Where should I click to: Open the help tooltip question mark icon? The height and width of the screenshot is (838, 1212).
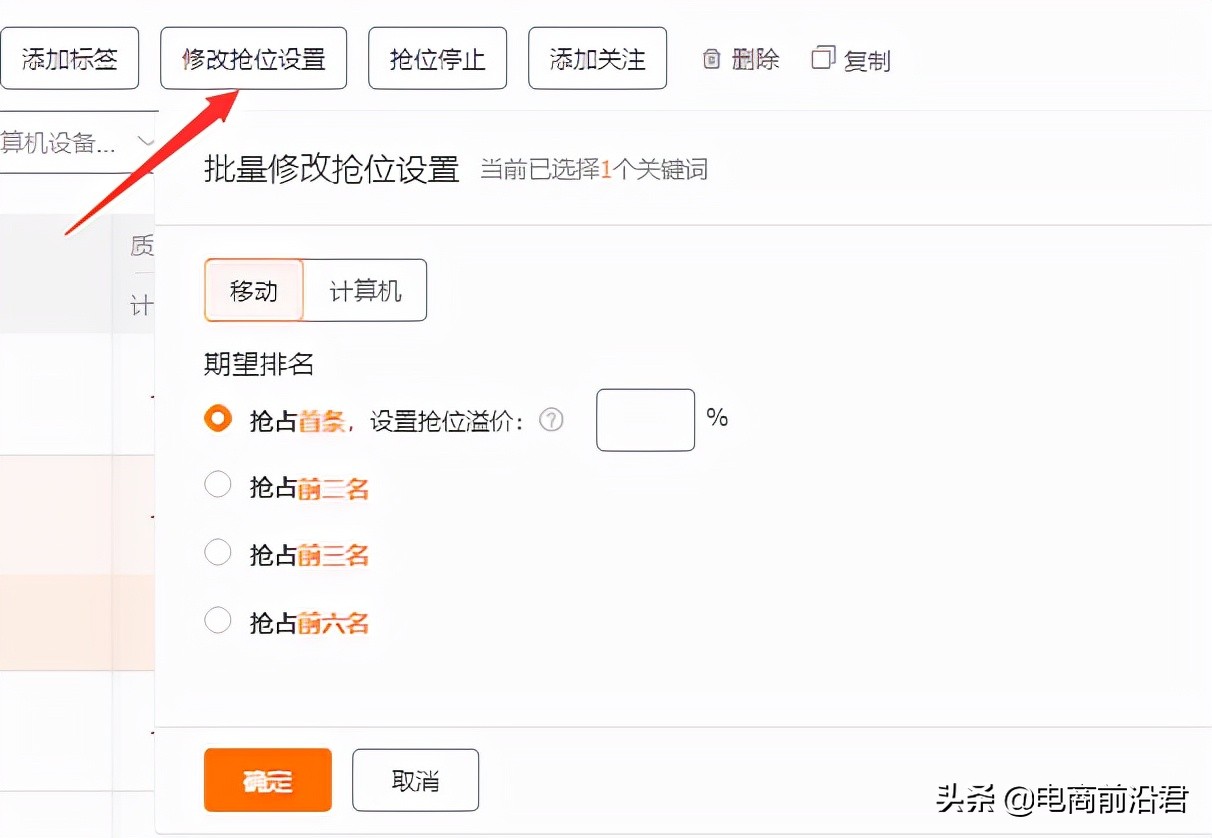pyautogui.click(x=551, y=420)
